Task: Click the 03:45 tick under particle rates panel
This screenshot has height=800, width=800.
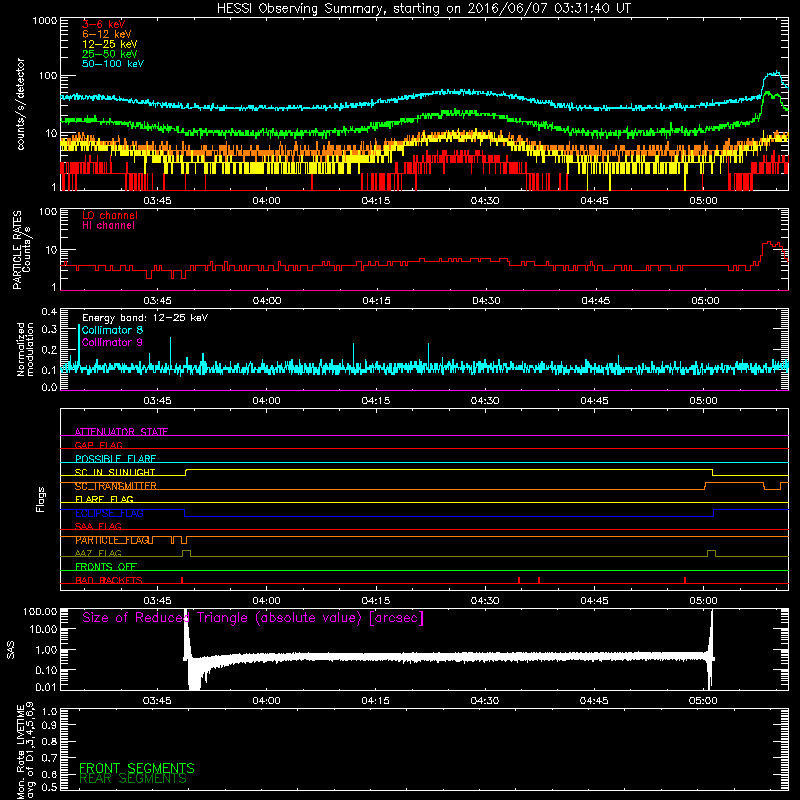Action: tap(157, 301)
